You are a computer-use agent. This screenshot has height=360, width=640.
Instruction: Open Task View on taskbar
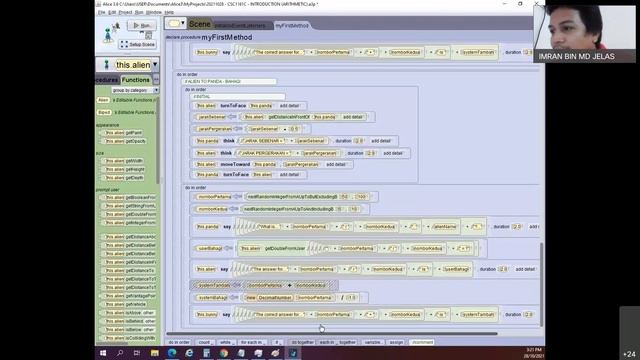pyautogui.click(x=137, y=353)
